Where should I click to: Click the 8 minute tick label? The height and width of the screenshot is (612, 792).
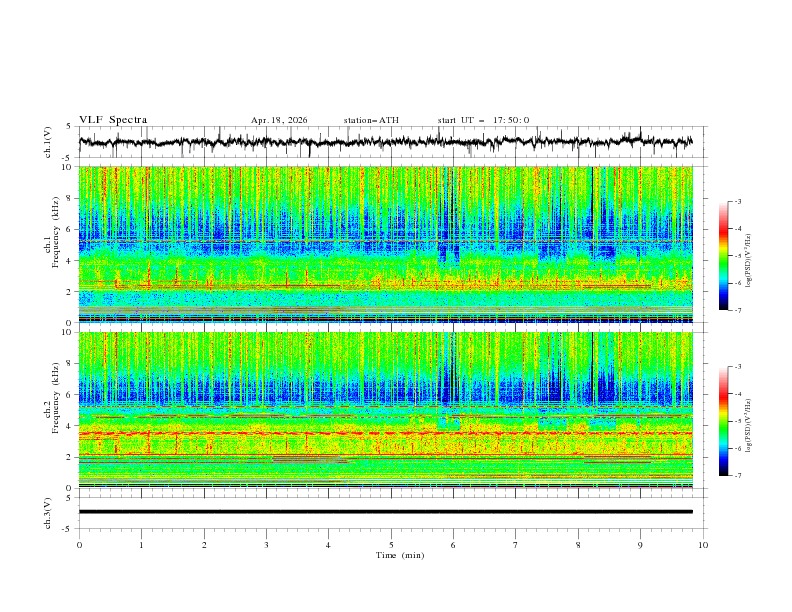pos(578,545)
